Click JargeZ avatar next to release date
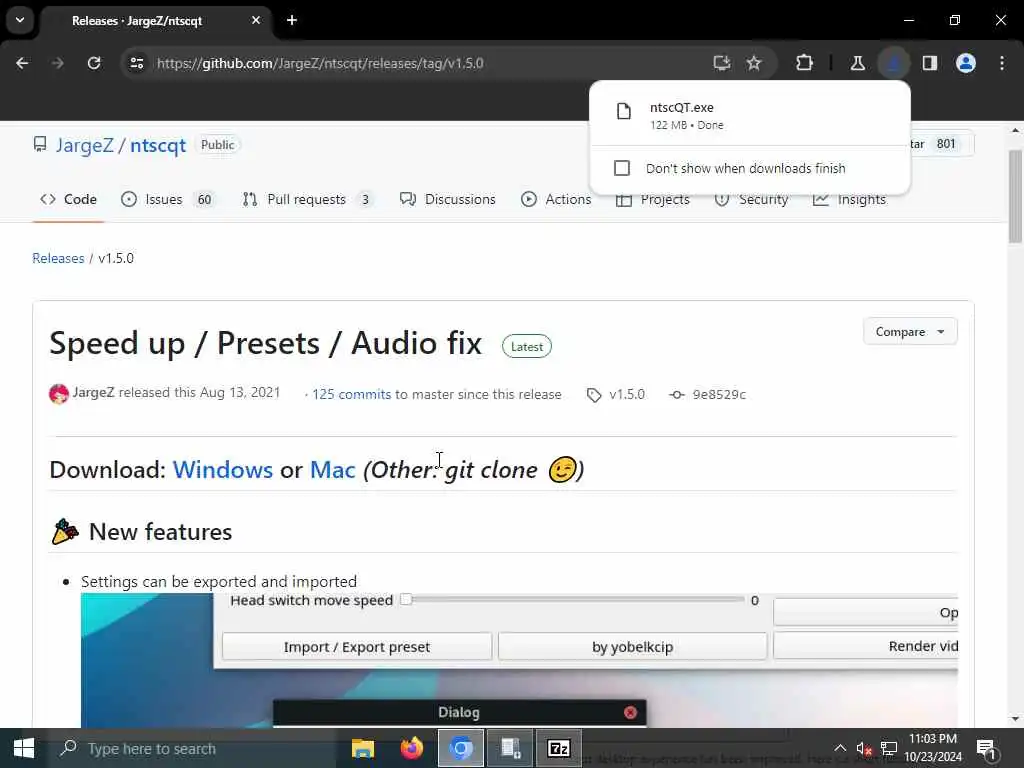The width and height of the screenshot is (1024, 768). pyautogui.click(x=59, y=394)
